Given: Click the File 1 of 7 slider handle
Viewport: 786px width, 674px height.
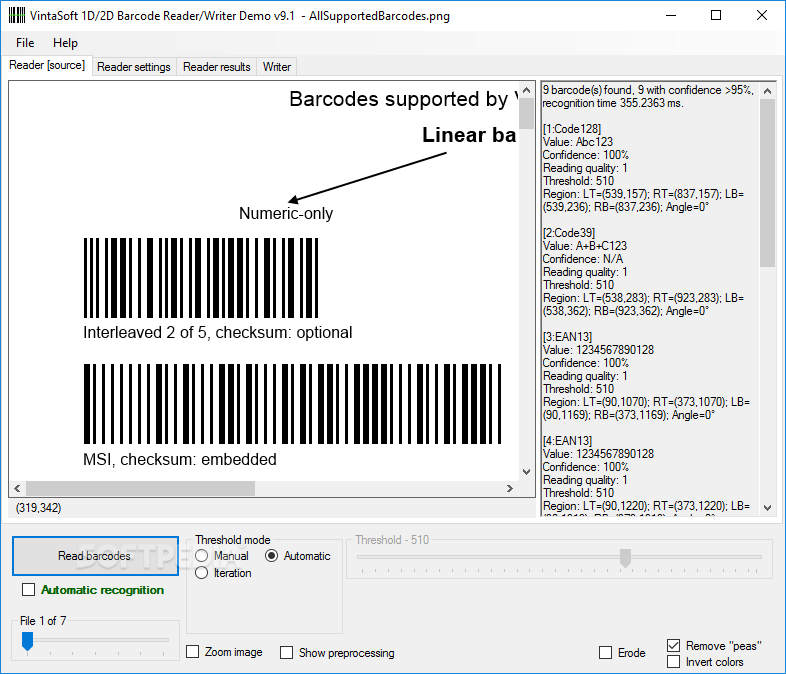Looking at the screenshot, I should coord(28,641).
